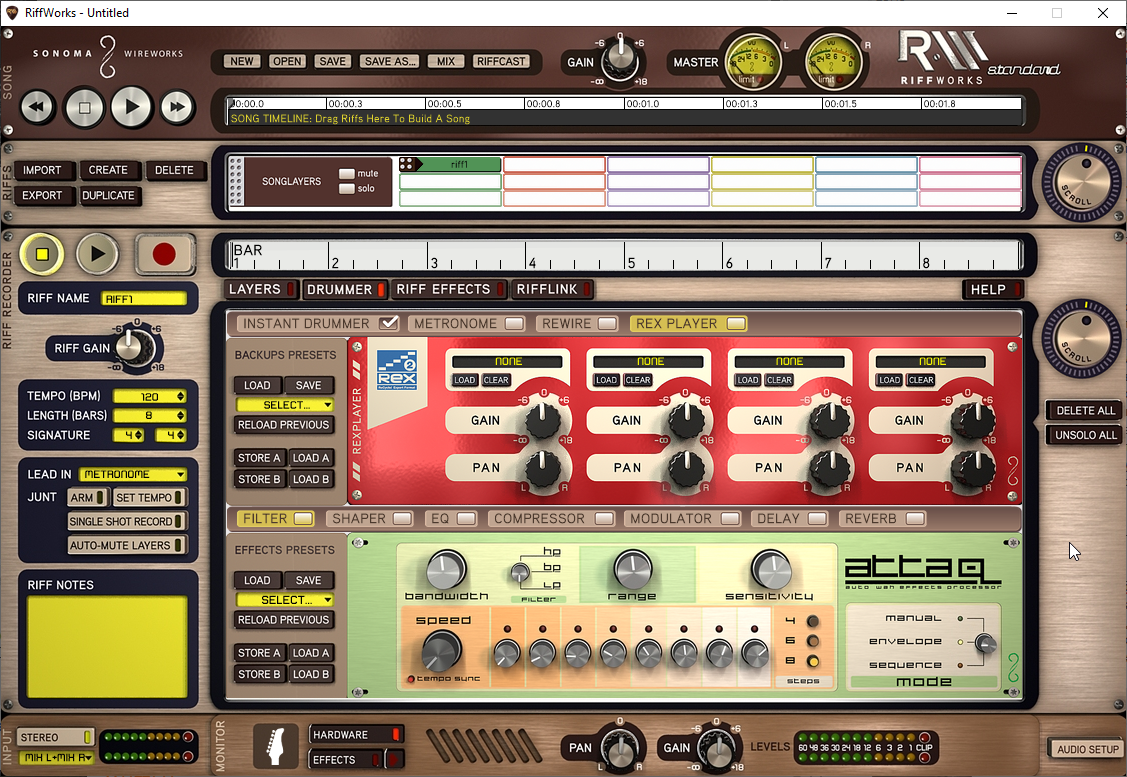The height and width of the screenshot is (777, 1127).
Task: Switch to the LAYERS tab
Action: (x=261, y=289)
